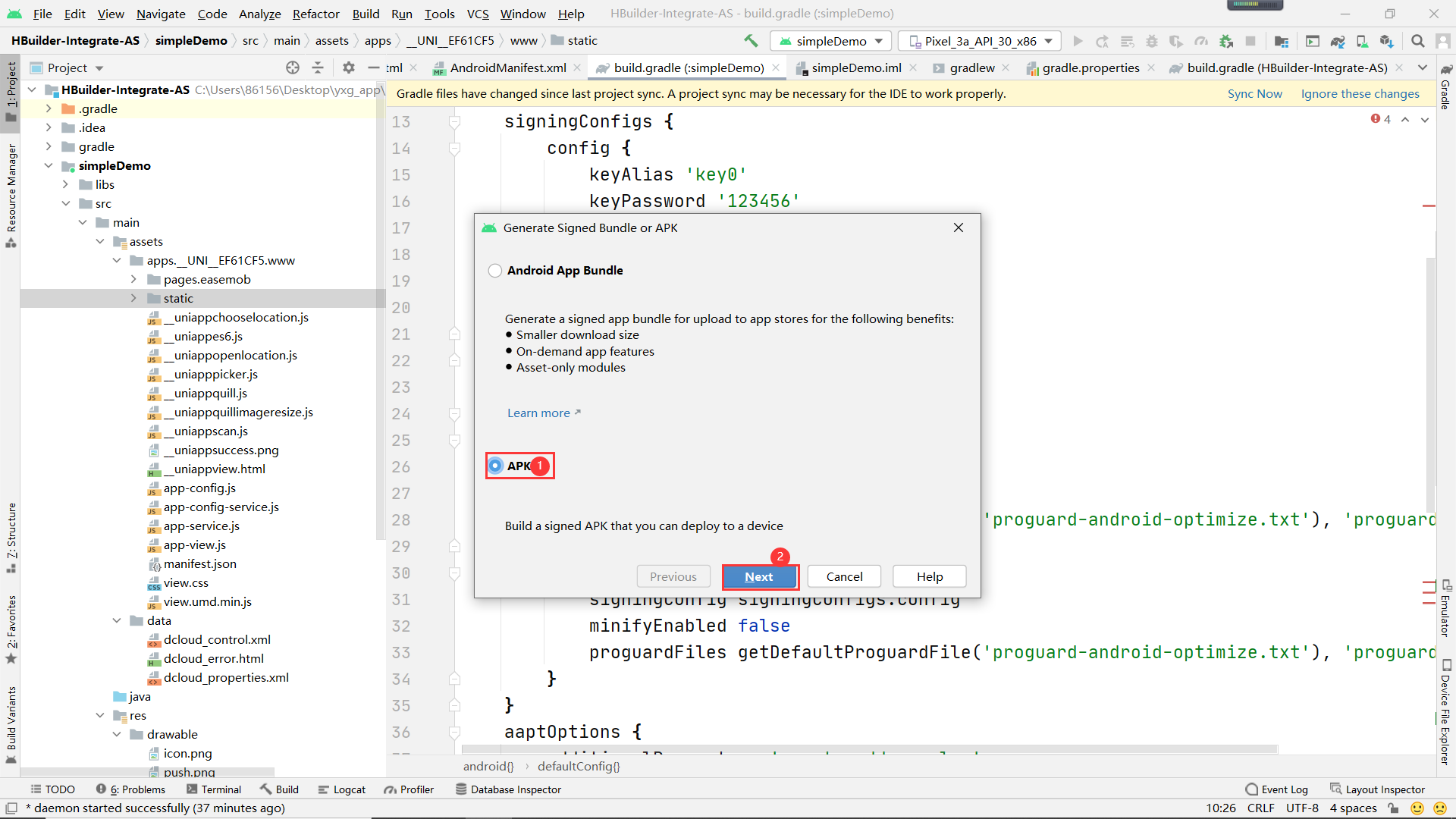
Task: Click Next in the dialog
Action: coord(759,576)
